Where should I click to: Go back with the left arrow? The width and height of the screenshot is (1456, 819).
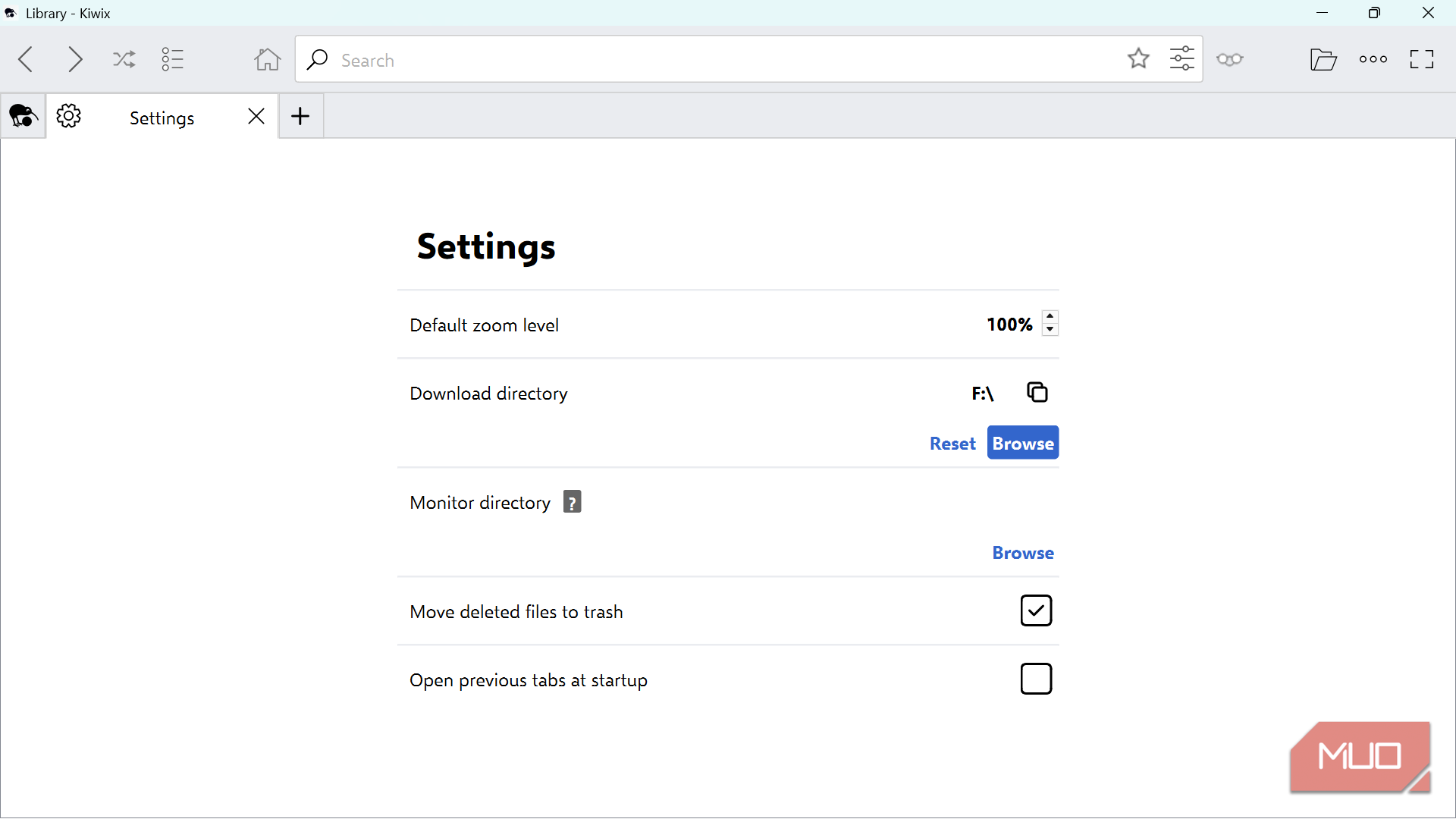point(26,59)
